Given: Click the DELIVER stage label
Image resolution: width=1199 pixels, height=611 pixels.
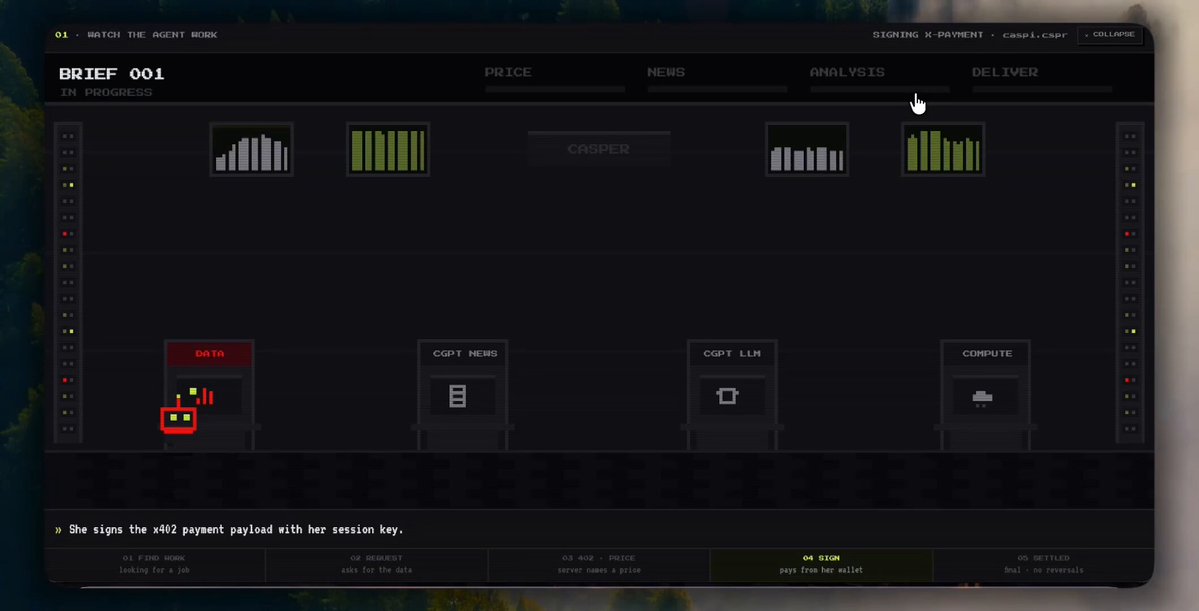Looking at the screenshot, I should (x=1005, y=72).
